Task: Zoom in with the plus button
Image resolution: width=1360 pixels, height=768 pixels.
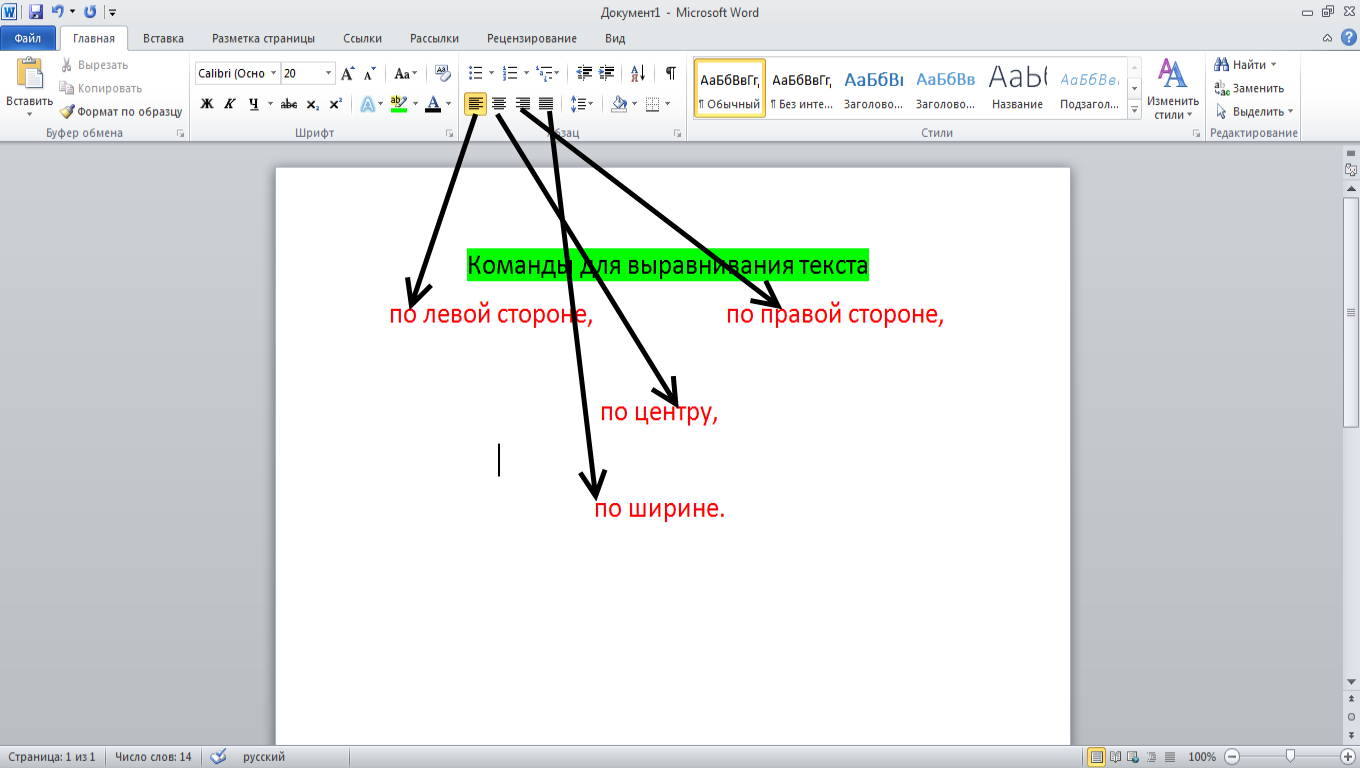Action: pyautogui.click(x=1349, y=757)
